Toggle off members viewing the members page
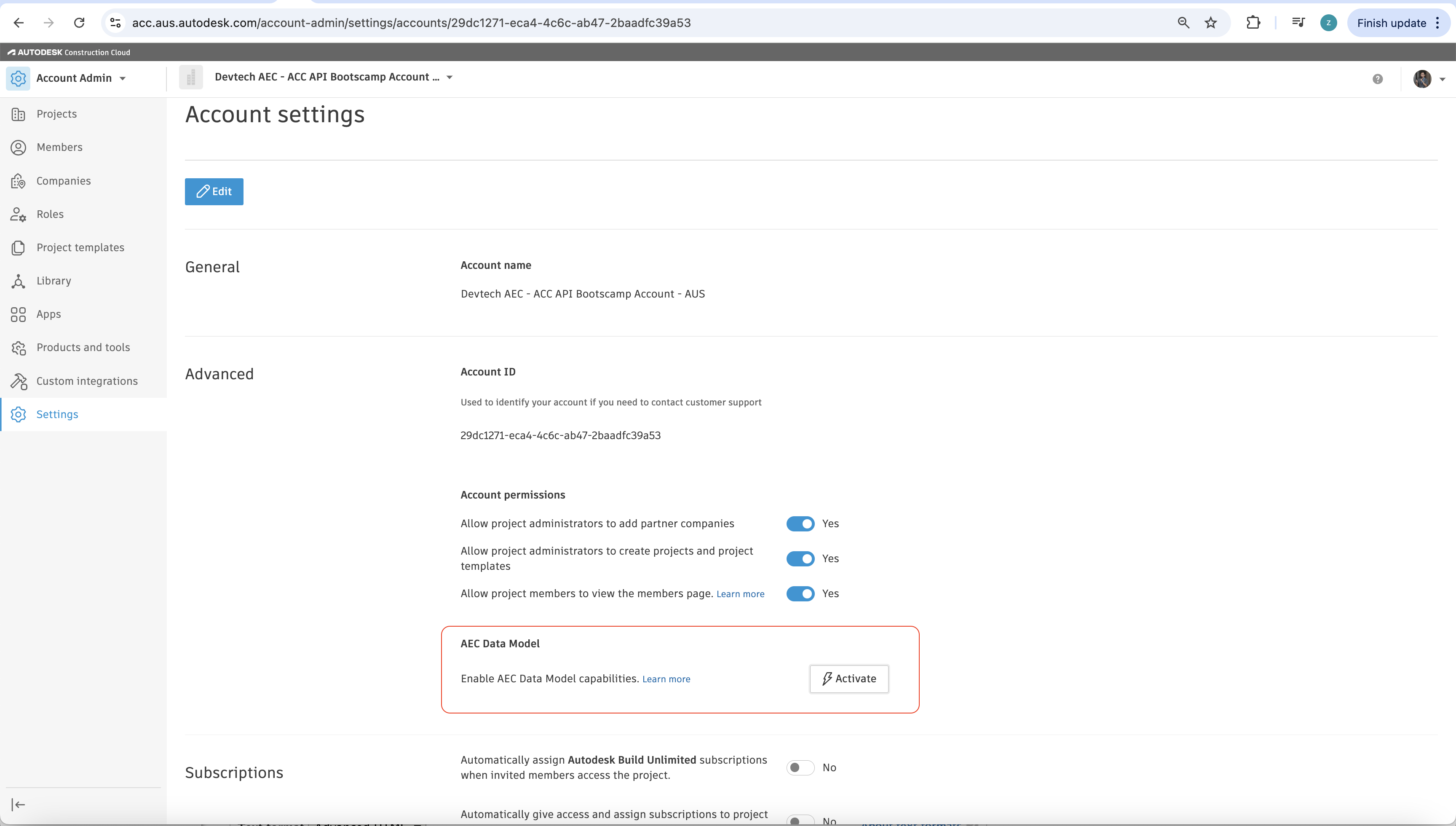This screenshot has width=1456, height=826. pyautogui.click(x=800, y=593)
